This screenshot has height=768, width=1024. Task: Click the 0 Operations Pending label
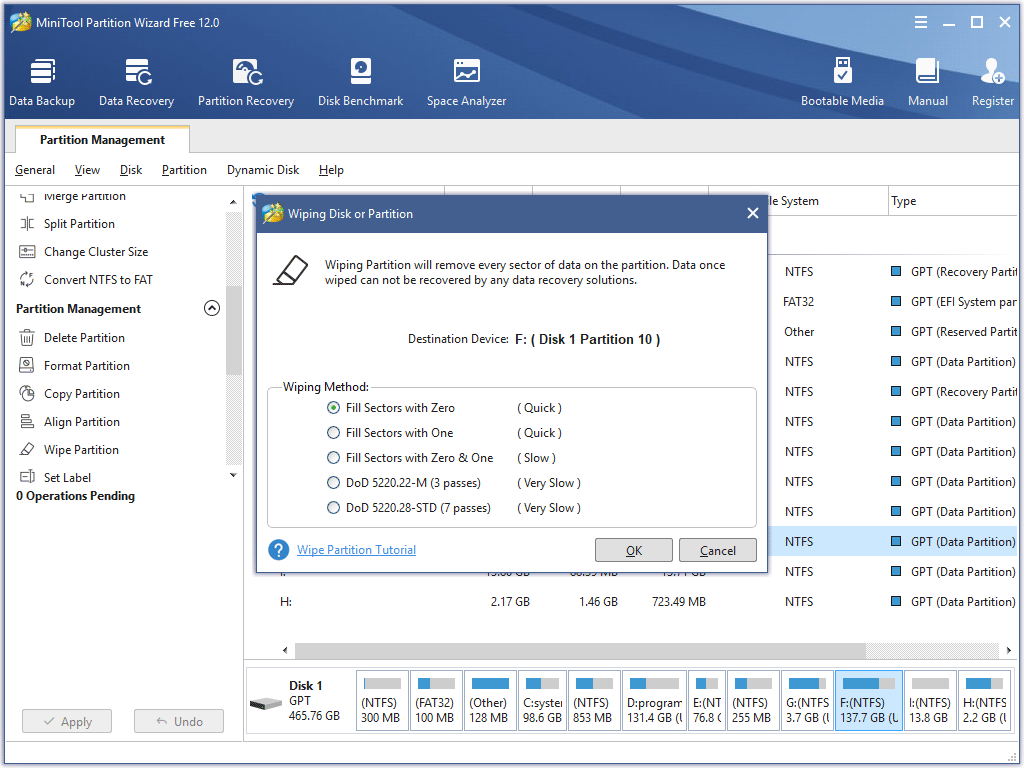tap(75, 496)
